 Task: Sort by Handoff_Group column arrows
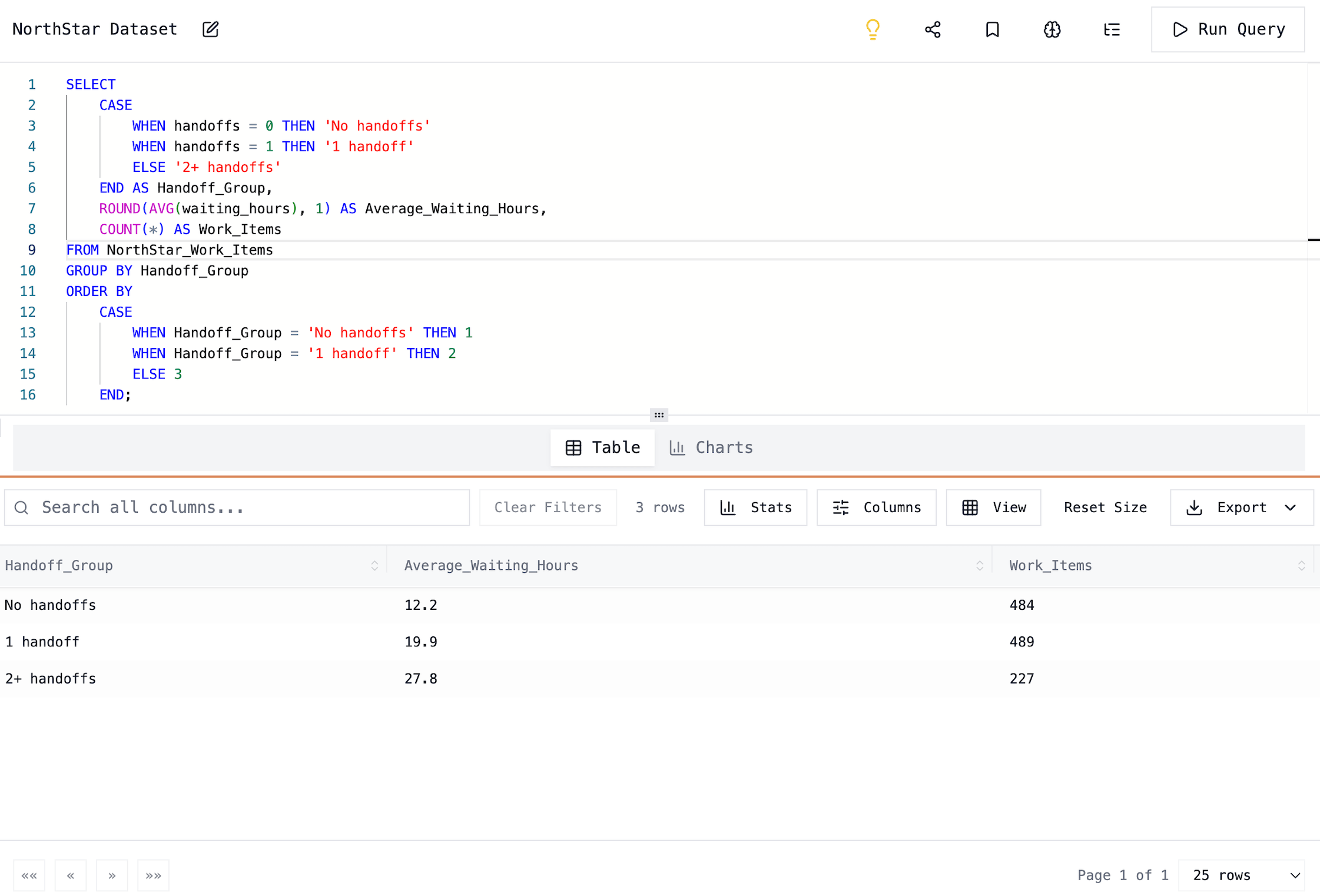coord(374,566)
